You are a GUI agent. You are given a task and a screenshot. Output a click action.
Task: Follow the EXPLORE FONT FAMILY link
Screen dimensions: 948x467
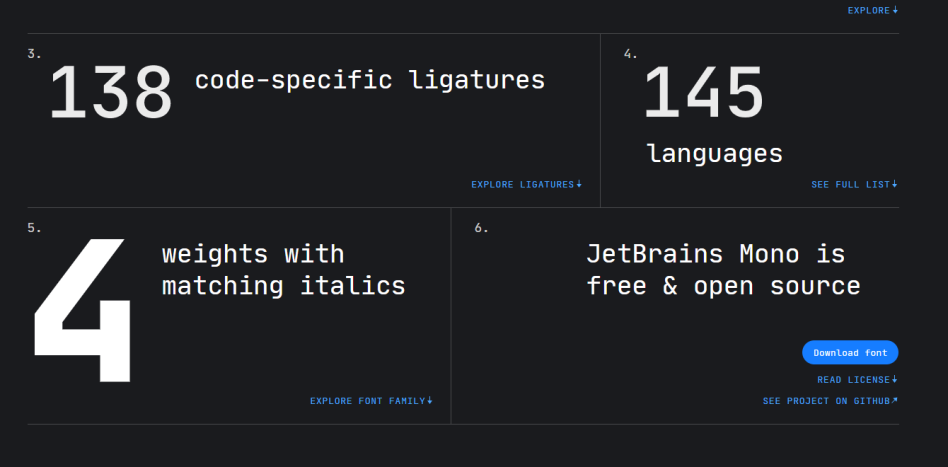click(371, 400)
